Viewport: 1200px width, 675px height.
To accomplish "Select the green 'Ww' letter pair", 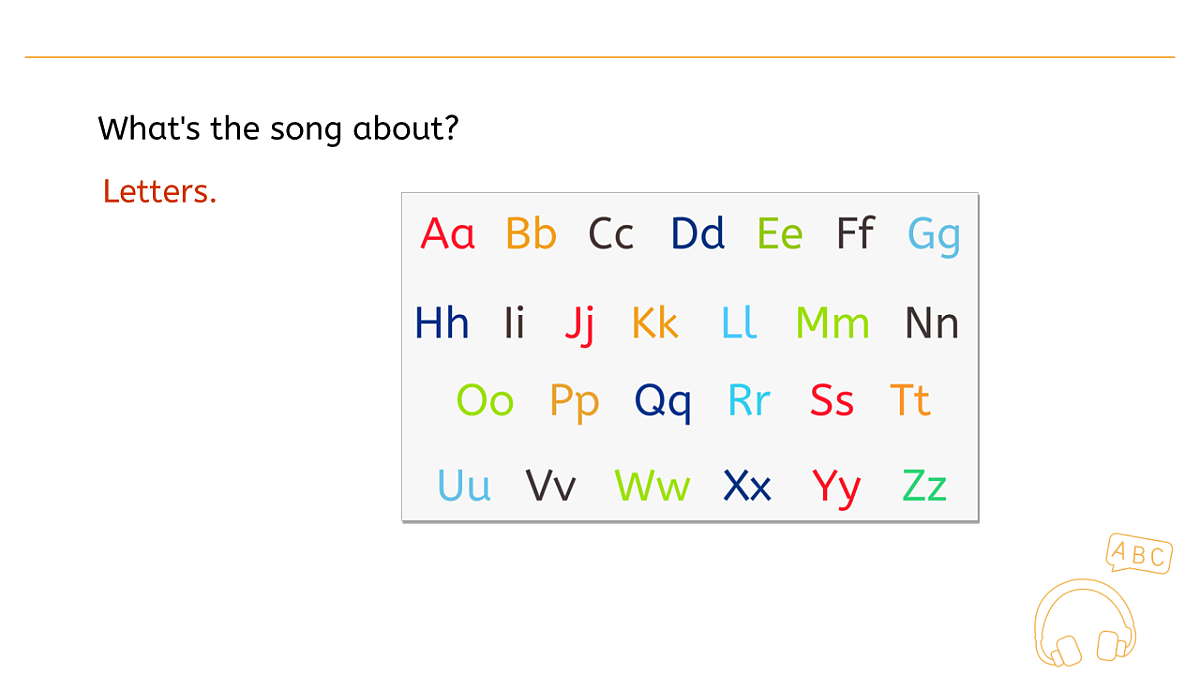I will pyautogui.click(x=652, y=487).
